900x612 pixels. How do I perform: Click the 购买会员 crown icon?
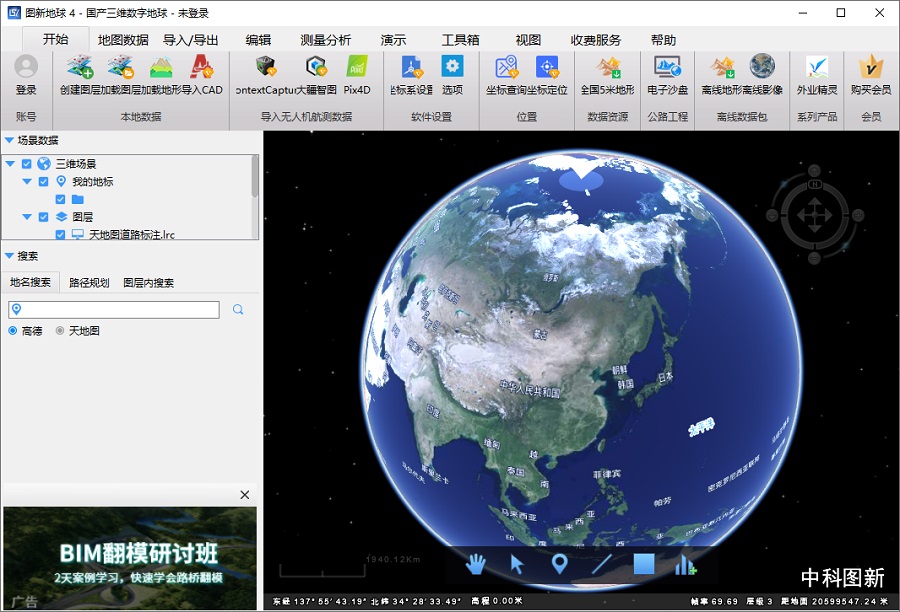tap(871, 67)
